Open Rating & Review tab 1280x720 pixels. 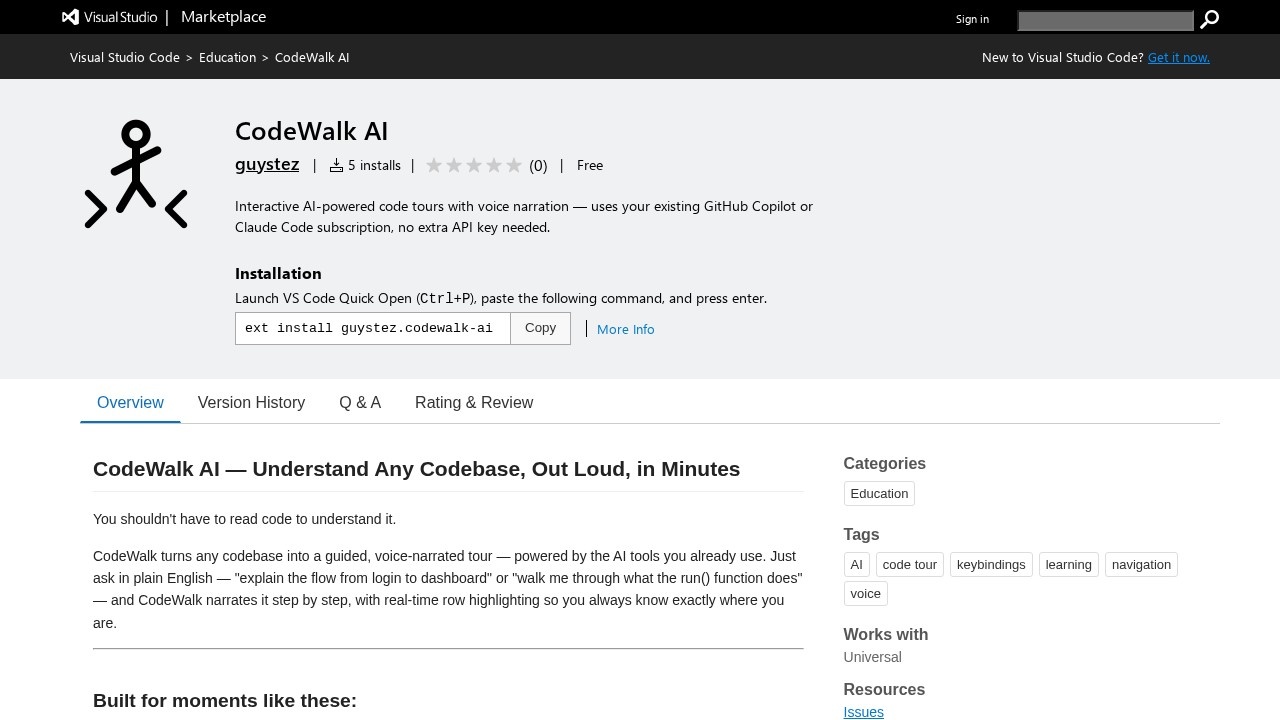pyautogui.click(x=474, y=402)
